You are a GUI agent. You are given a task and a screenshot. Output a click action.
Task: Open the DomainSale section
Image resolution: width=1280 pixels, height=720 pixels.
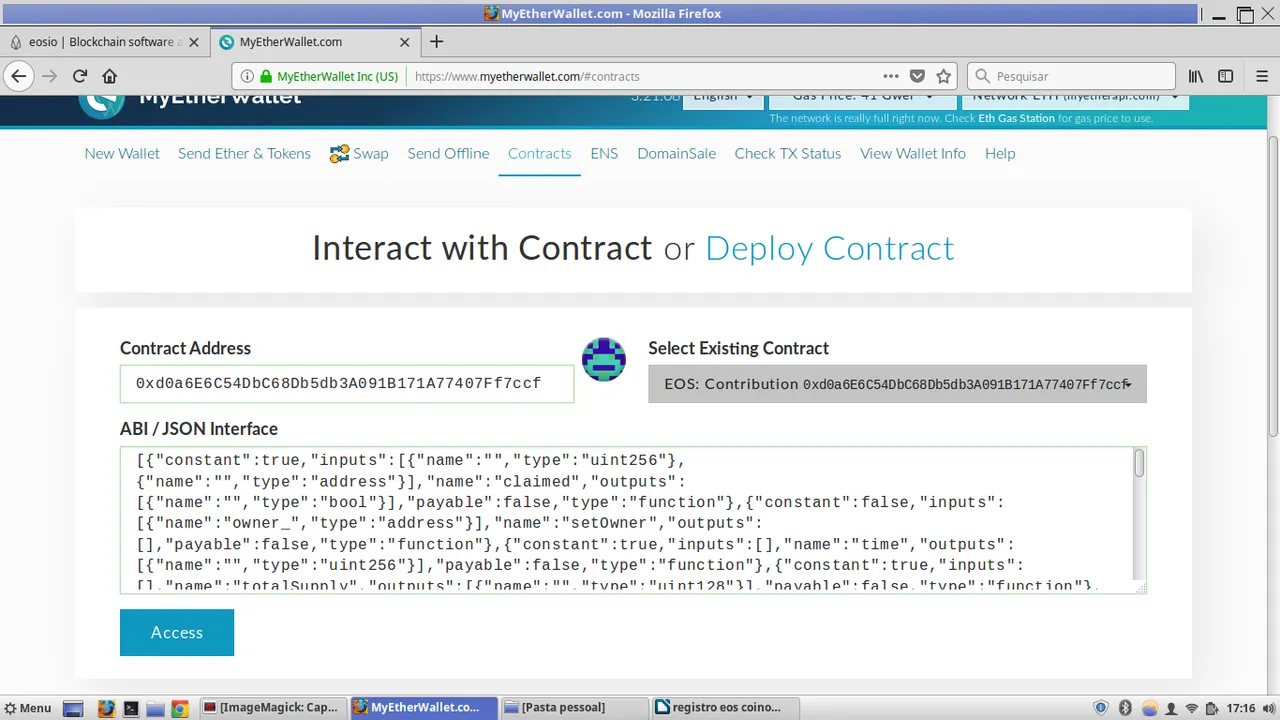pos(677,154)
